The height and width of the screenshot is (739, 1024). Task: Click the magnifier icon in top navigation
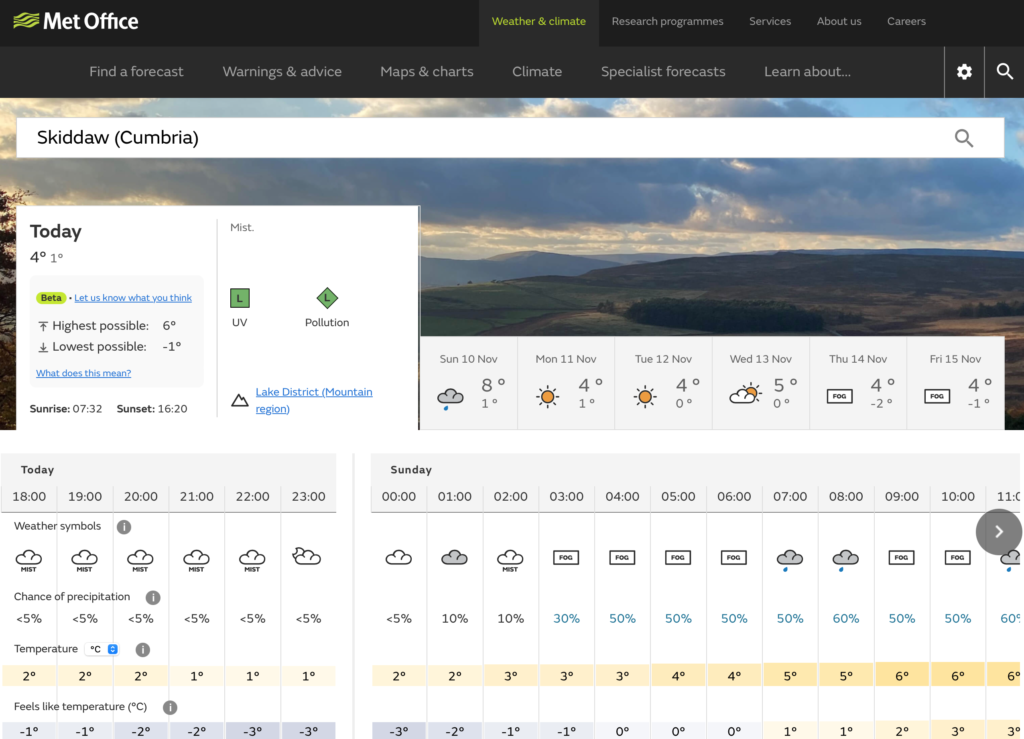coord(1004,72)
